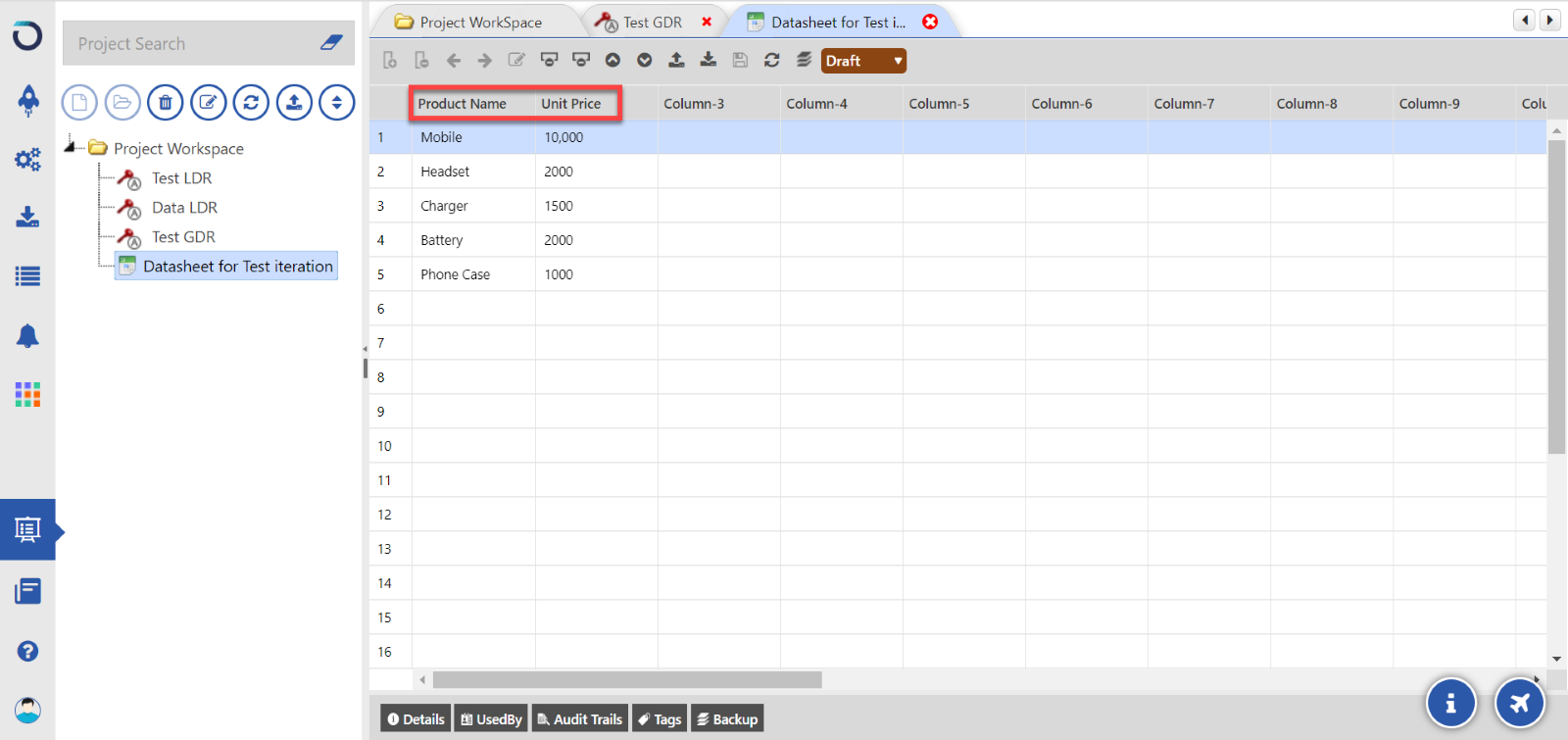
Task: Open help question mark icon
Action: pyautogui.click(x=27, y=651)
